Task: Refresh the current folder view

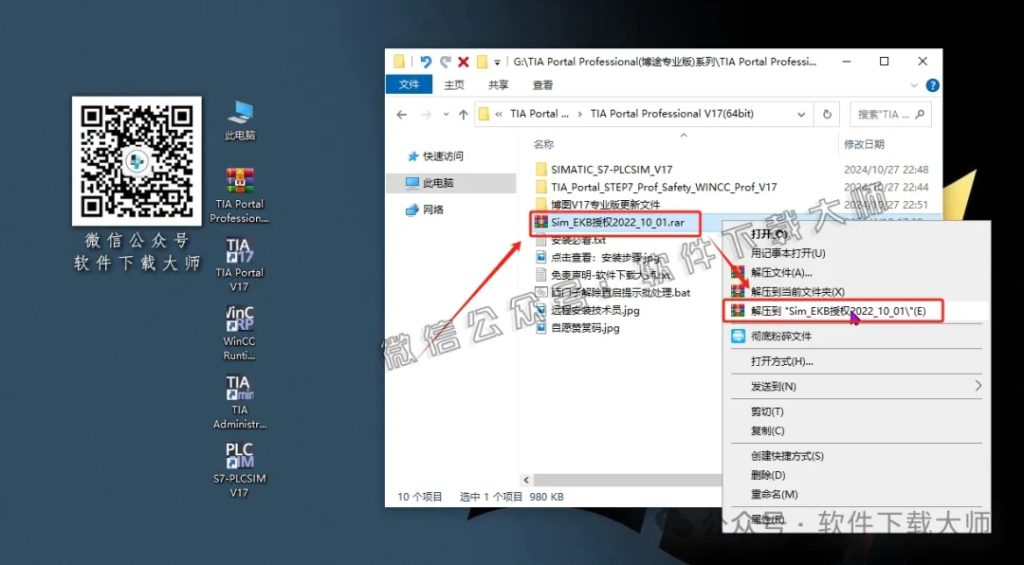Action: 827,114
